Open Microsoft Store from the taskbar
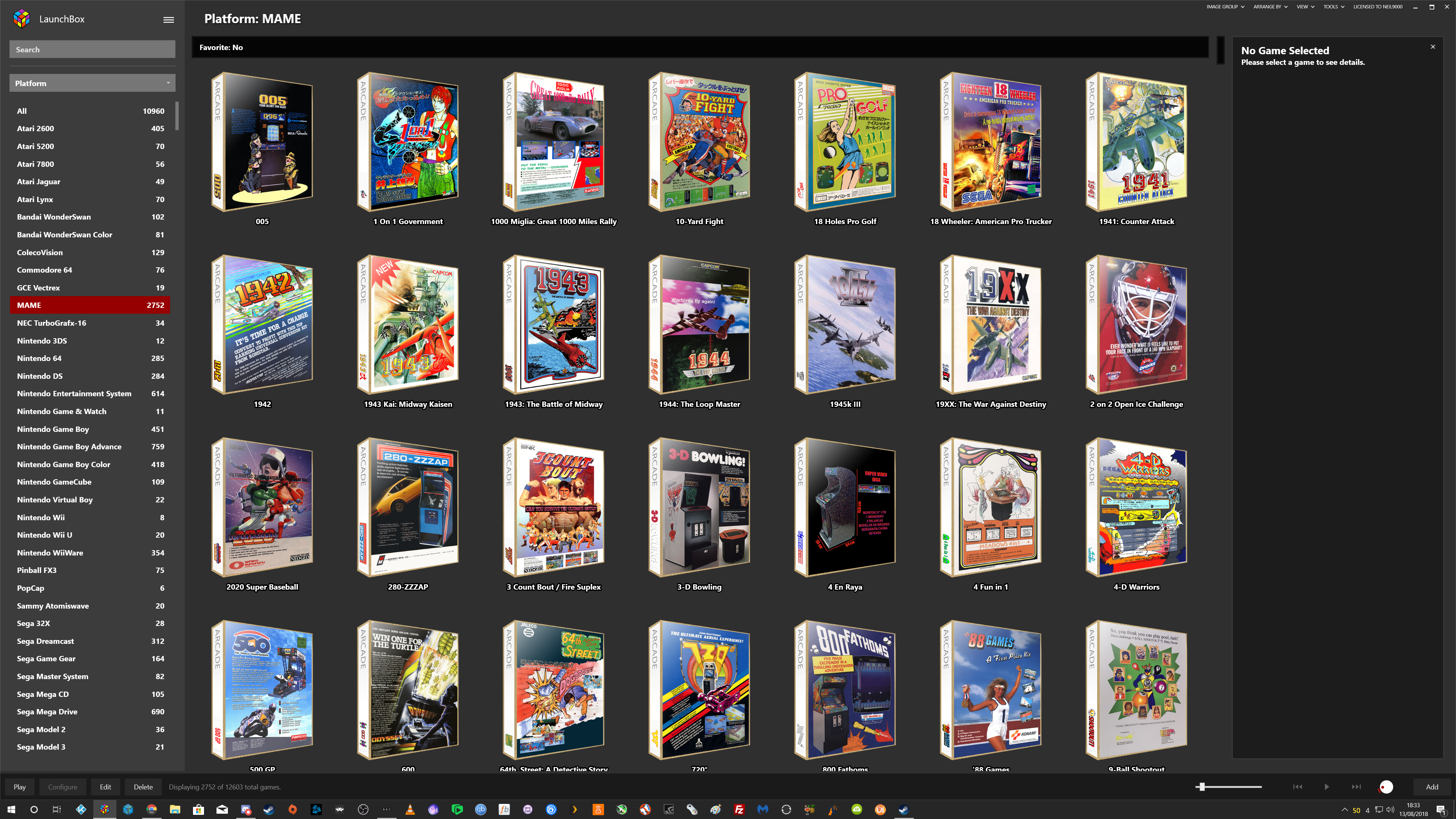1456x819 pixels. click(198, 810)
